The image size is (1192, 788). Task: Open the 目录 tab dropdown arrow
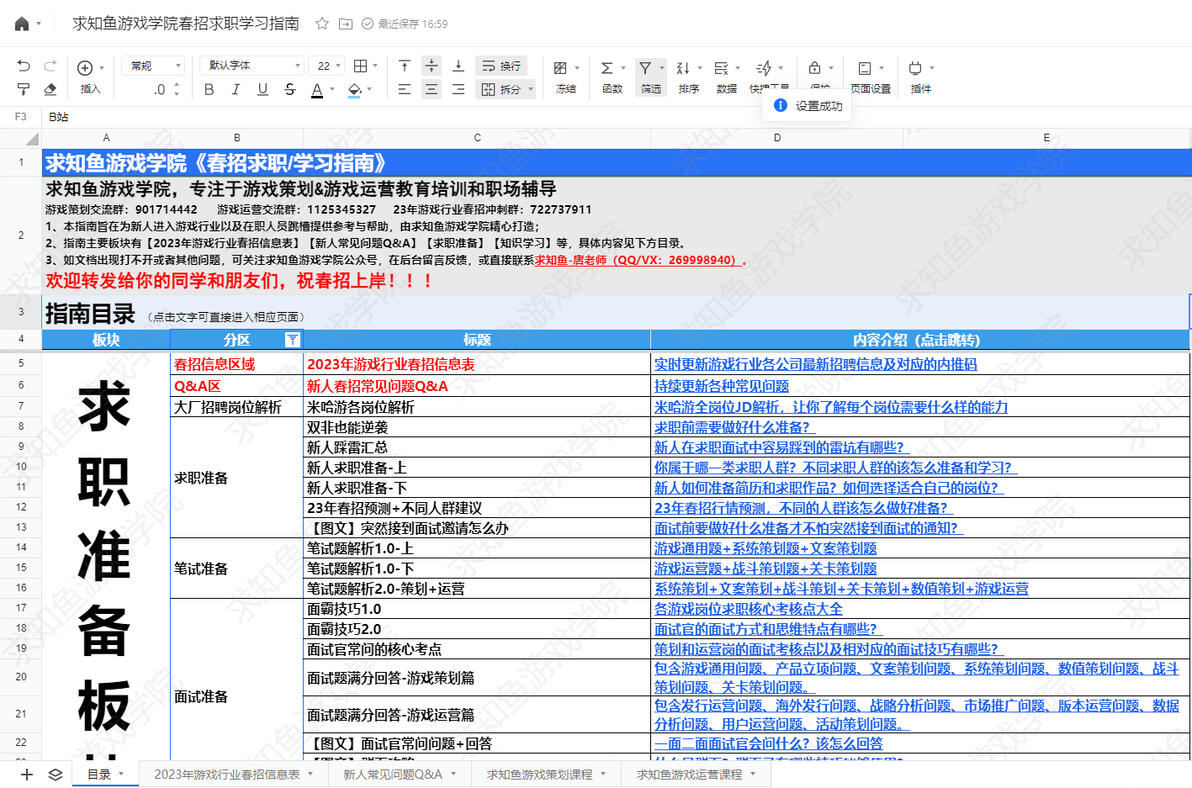click(x=122, y=774)
